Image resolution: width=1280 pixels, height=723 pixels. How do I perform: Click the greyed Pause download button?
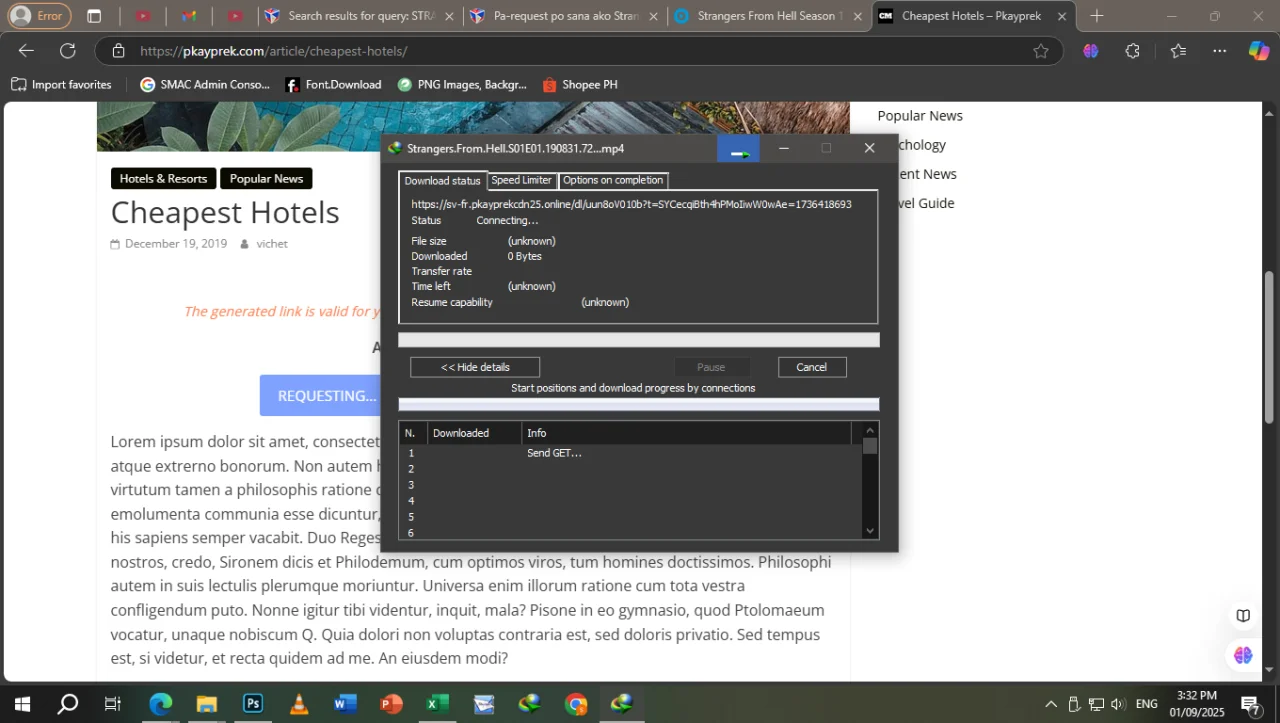[x=711, y=367]
